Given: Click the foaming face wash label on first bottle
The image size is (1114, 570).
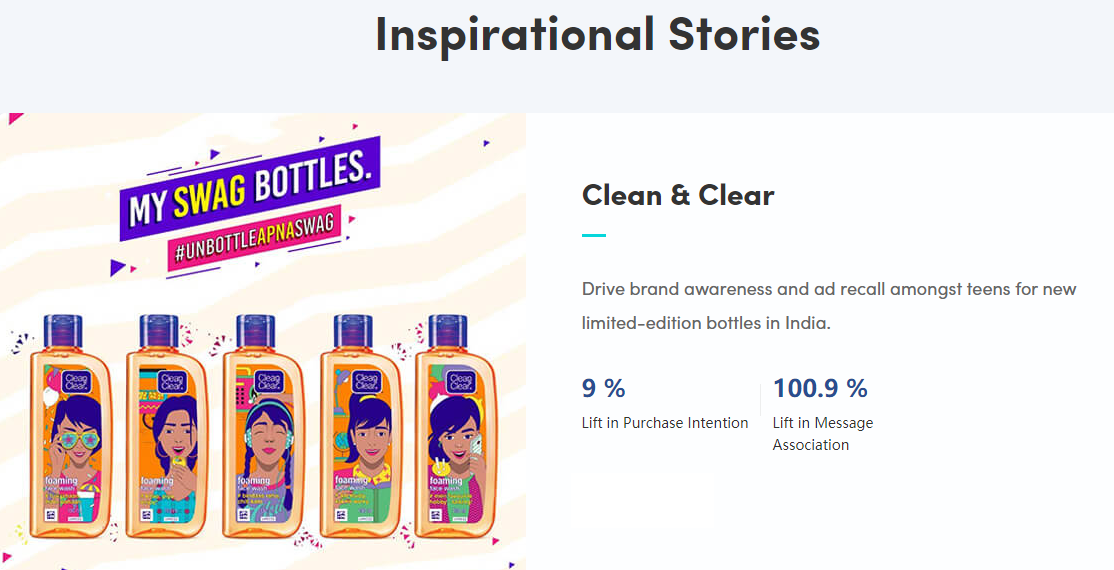Looking at the screenshot, I should [x=60, y=485].
